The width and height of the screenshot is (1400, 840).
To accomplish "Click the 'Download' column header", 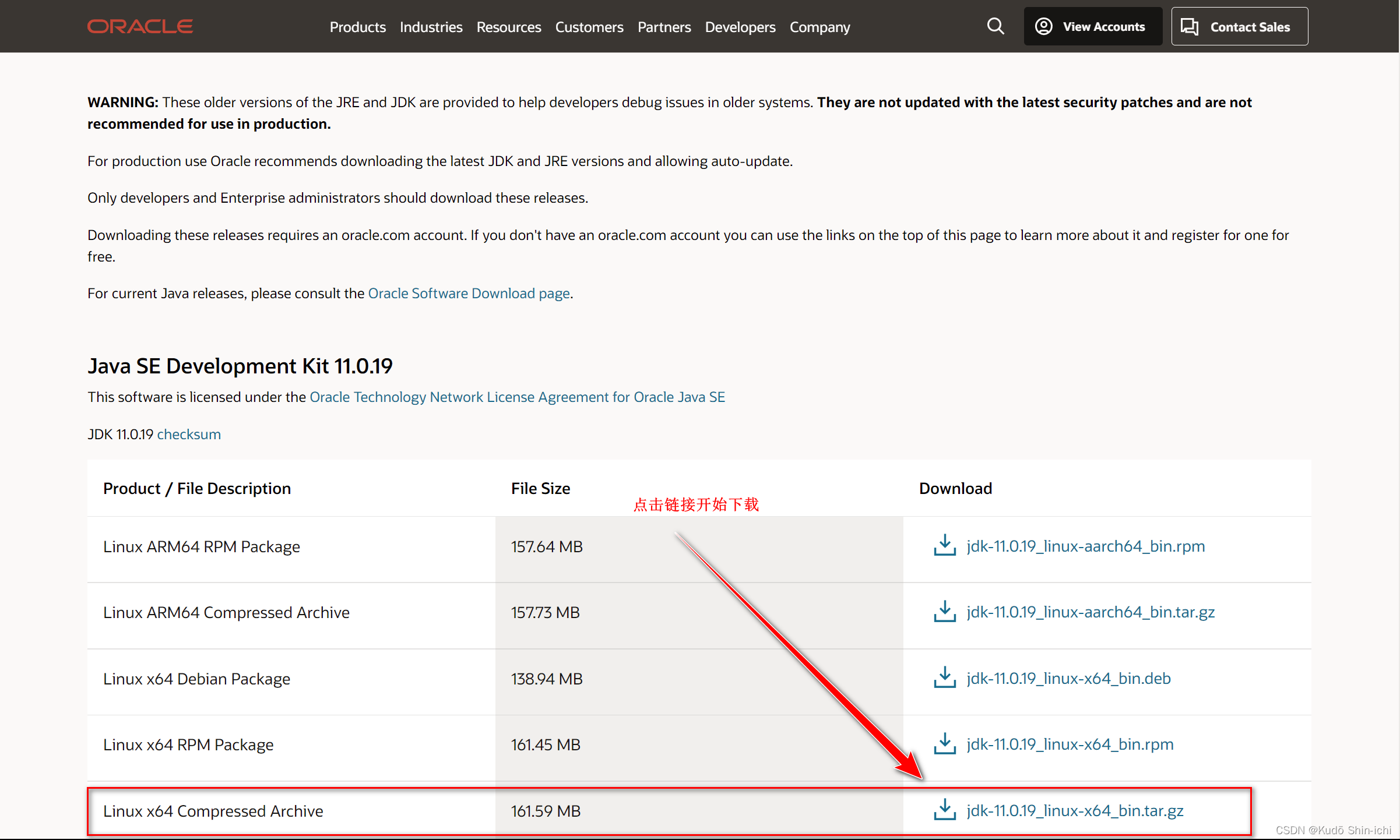I will 955,488.
